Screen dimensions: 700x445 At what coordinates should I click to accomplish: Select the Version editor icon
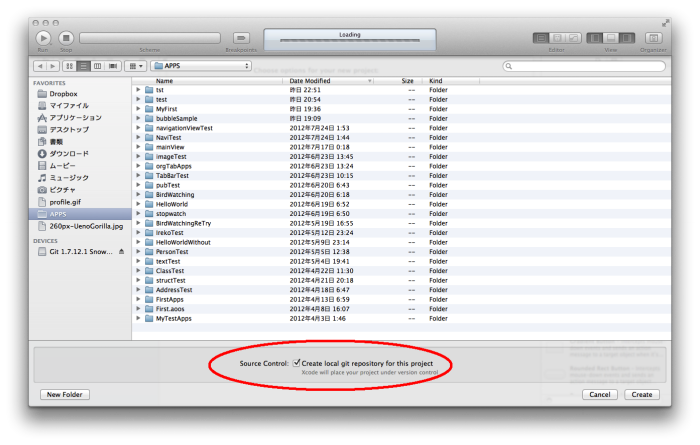click(574, 38)
